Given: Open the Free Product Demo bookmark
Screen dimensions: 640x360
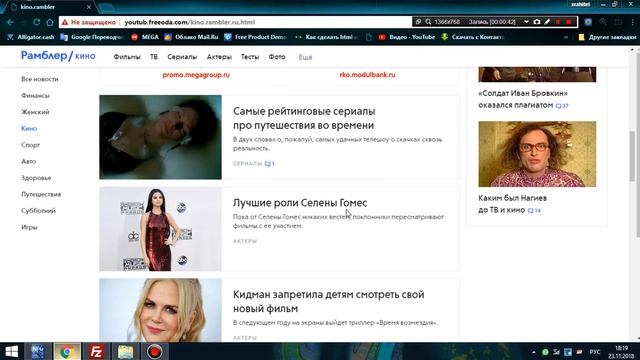Looking at the screenshot, I should click(x=256, y=37).
